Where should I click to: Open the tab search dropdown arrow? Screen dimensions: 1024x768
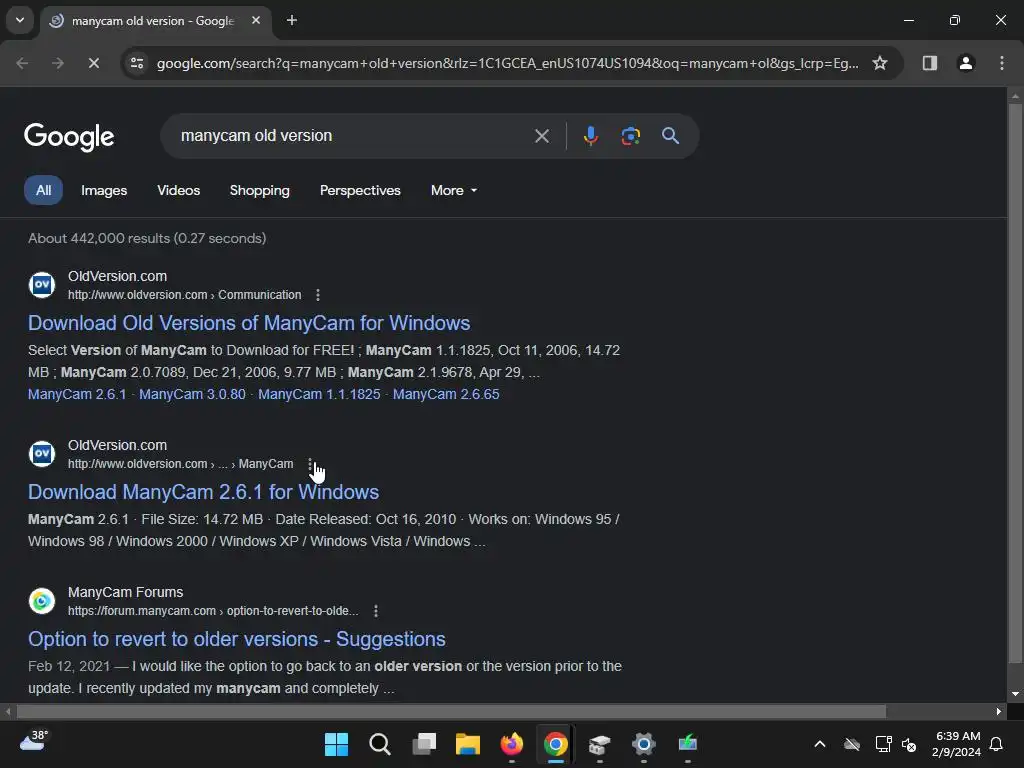pyautogui.click(x=20, y=20)
